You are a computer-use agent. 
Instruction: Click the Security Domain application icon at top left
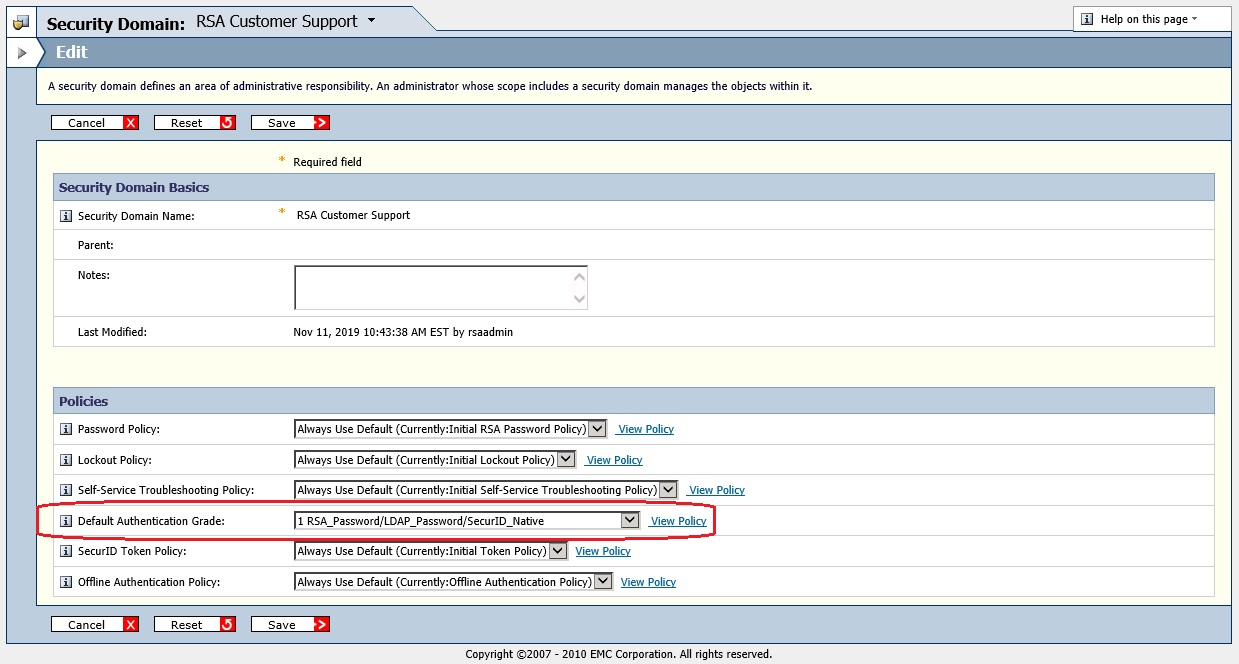[x=20, y=20]
